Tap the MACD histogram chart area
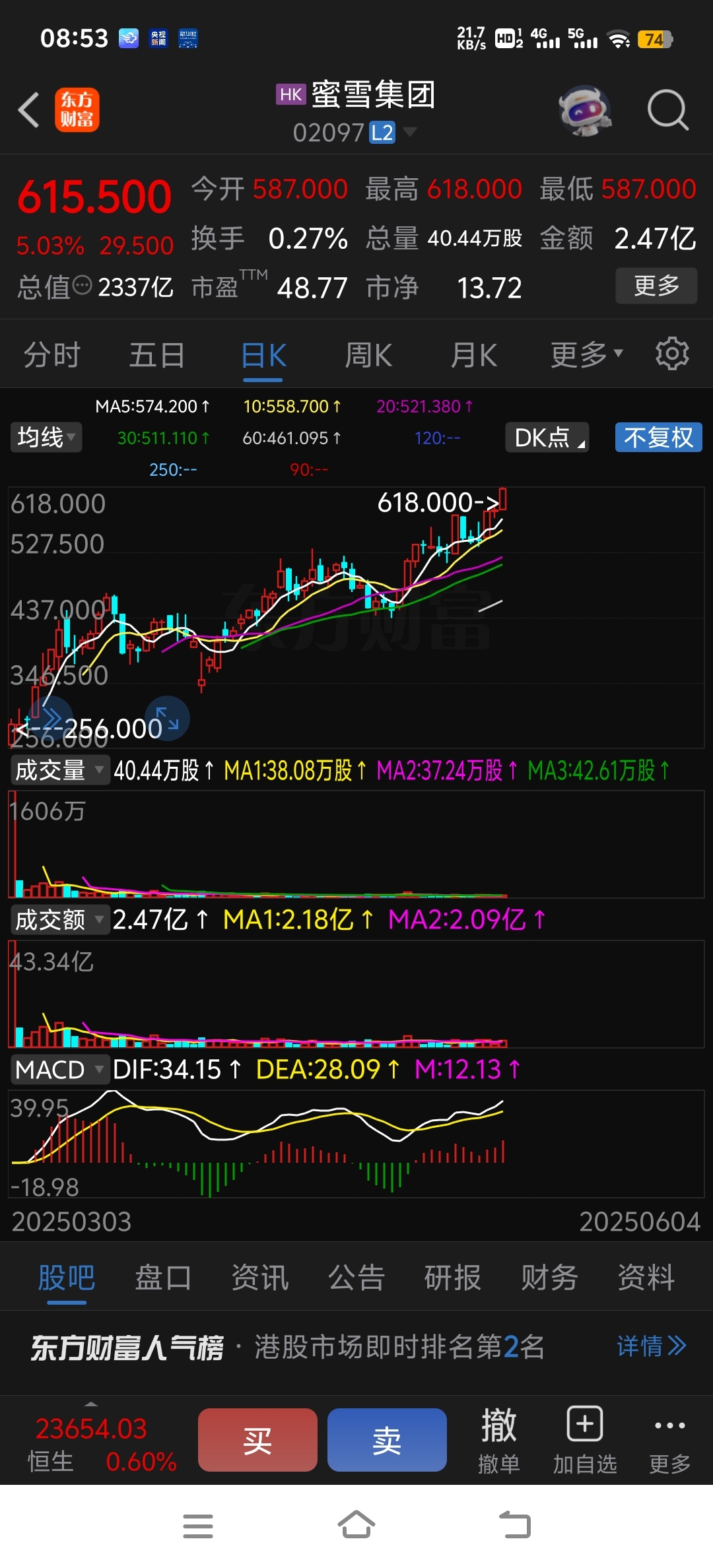Image resolution: width=713 pixels, height=1568 pixels. click(356, 1144)
